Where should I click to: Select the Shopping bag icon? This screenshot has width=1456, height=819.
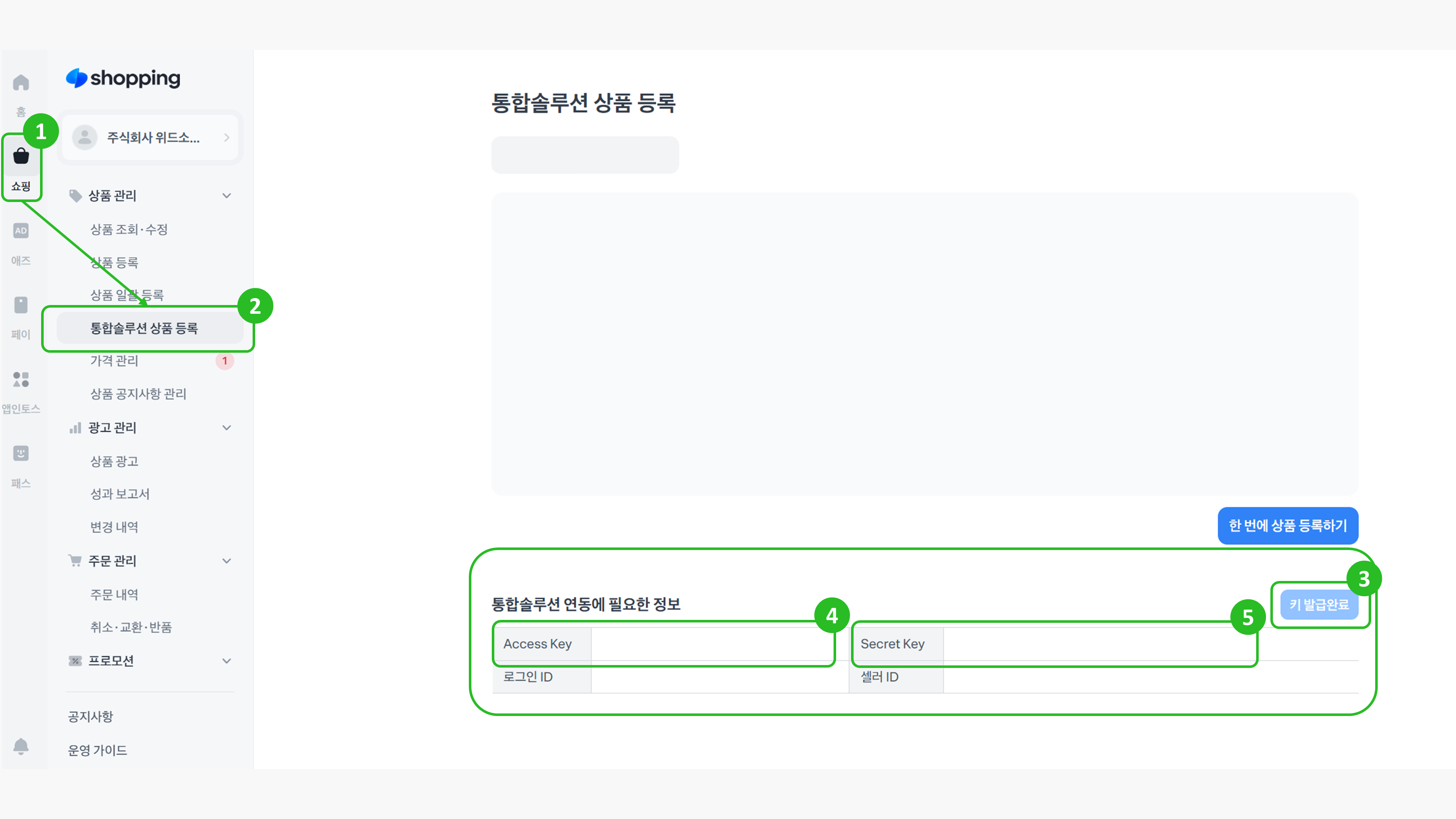coord(21,156)
